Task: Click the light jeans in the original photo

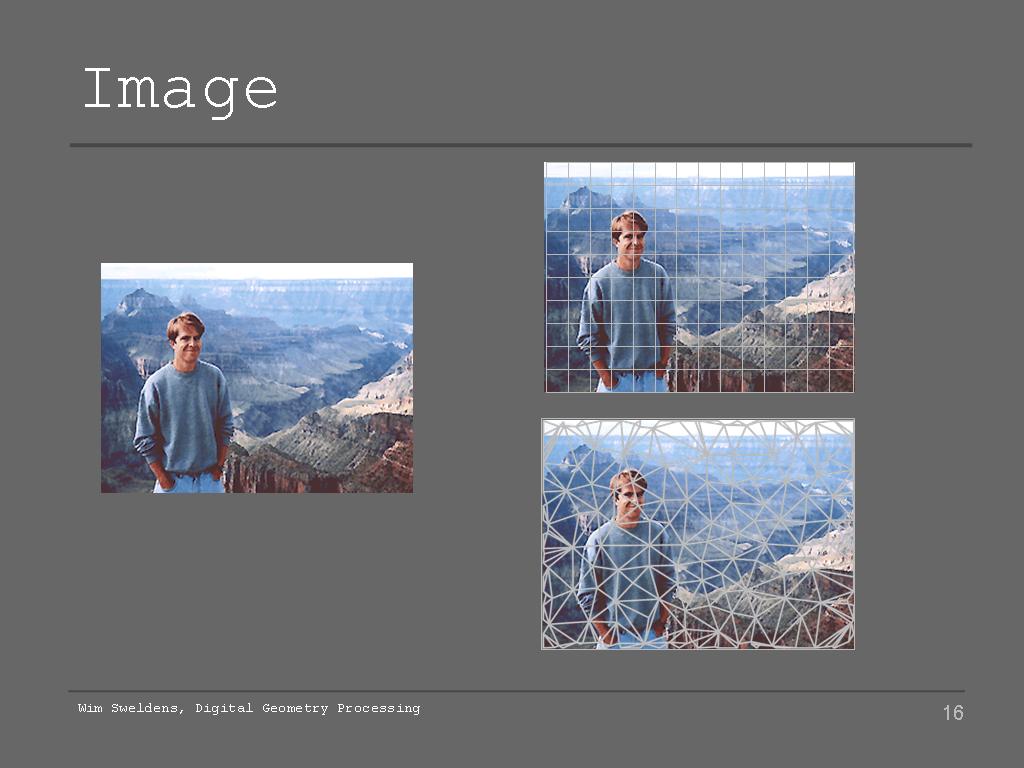Action: tap(189, 483)
